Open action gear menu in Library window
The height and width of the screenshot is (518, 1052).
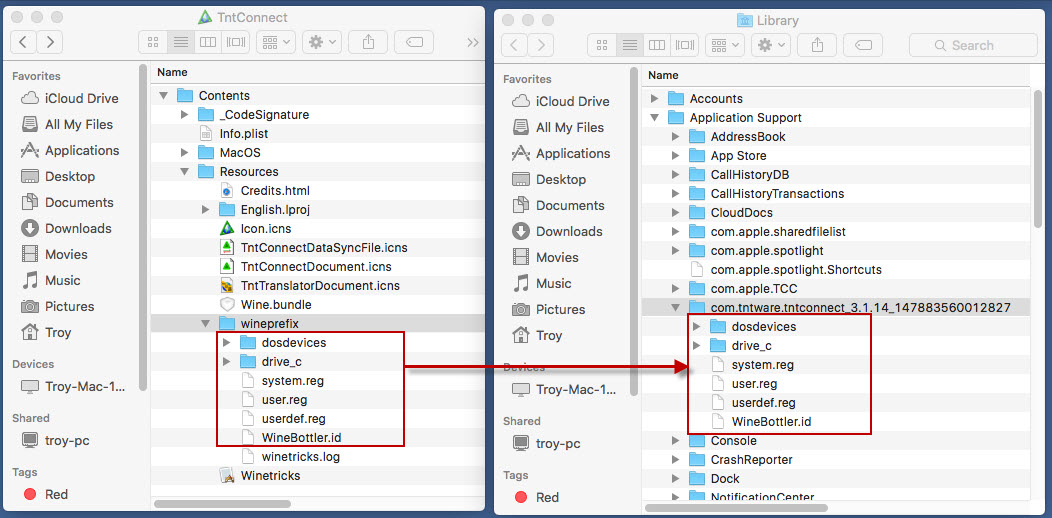(x=771, y=45)
